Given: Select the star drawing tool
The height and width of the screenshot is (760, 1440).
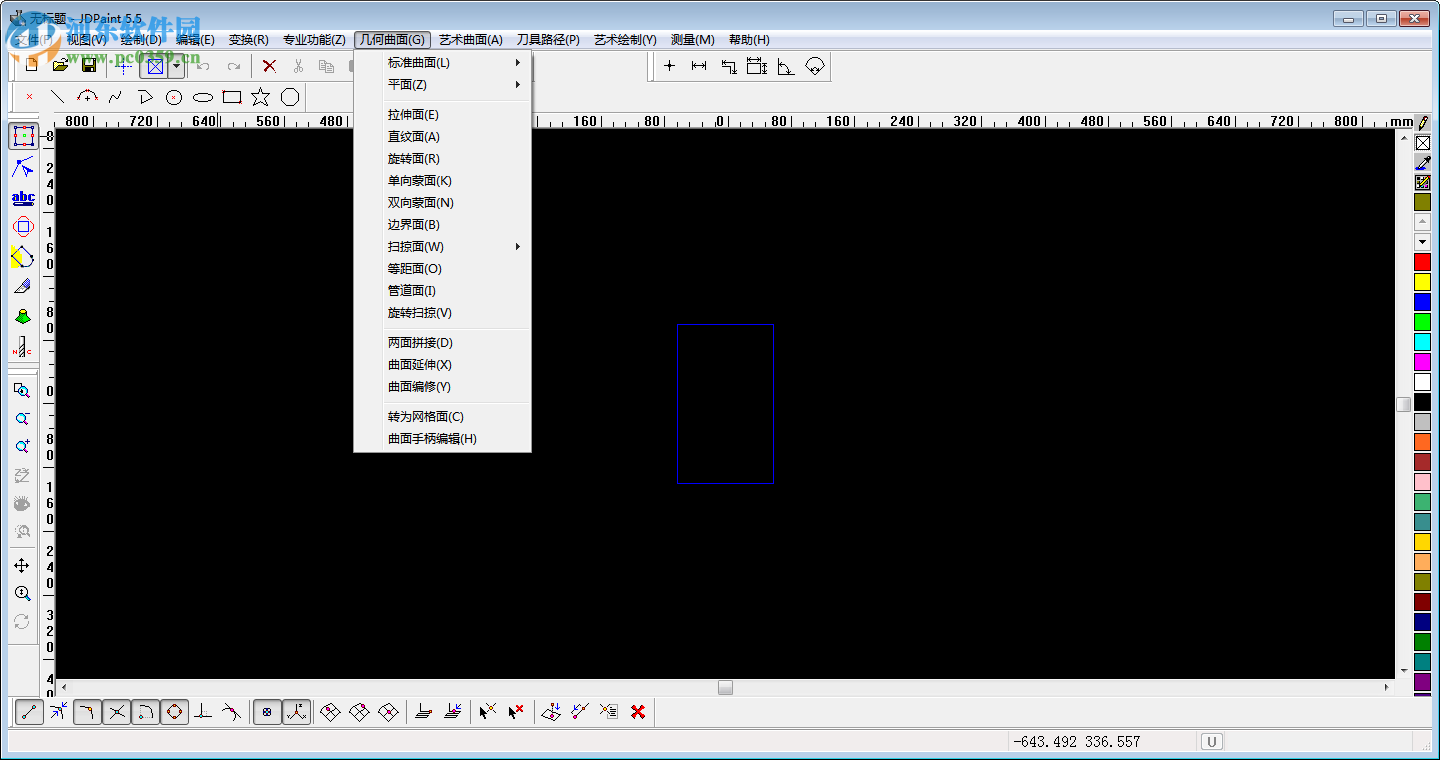Looking at the screenshot, I should pyautogui.click(x=259, y=96).
